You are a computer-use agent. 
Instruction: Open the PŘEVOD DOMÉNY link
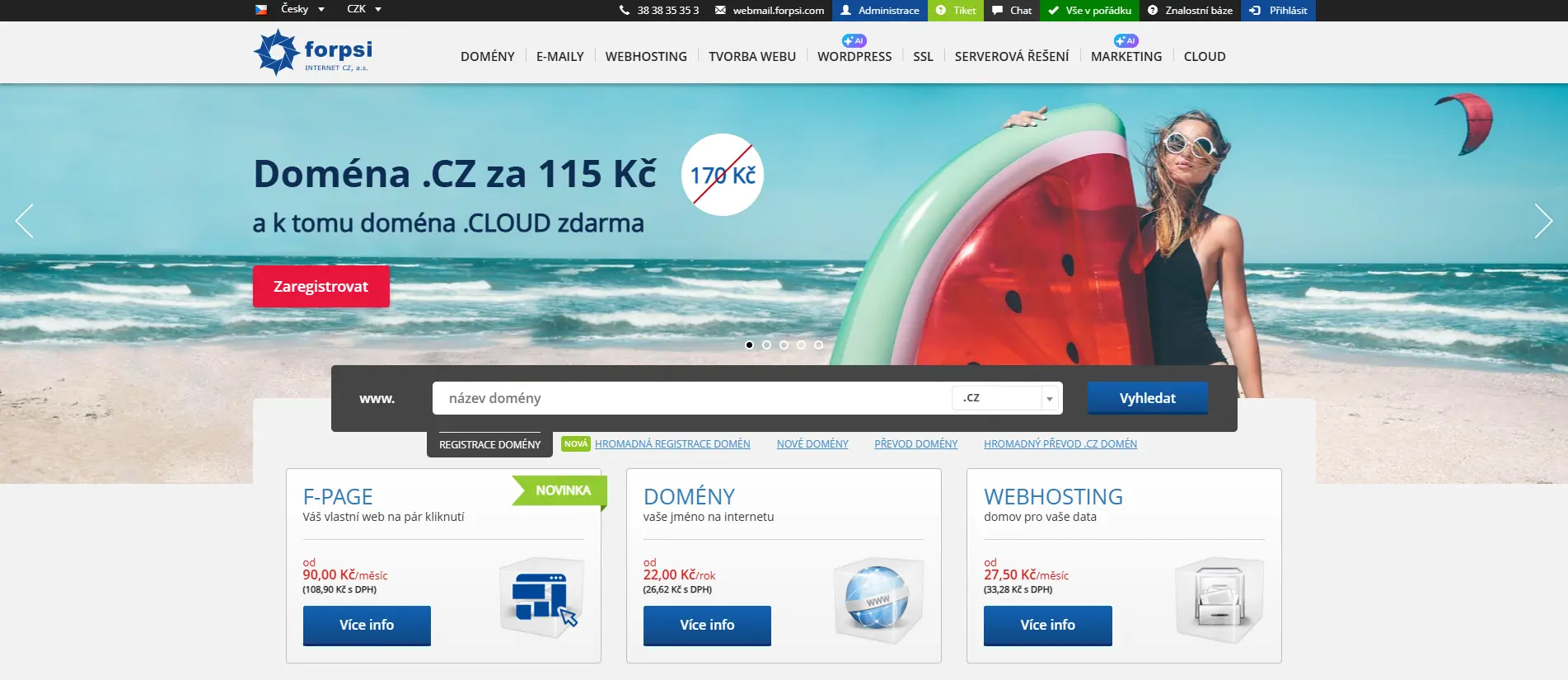click(x=915, y=443)
